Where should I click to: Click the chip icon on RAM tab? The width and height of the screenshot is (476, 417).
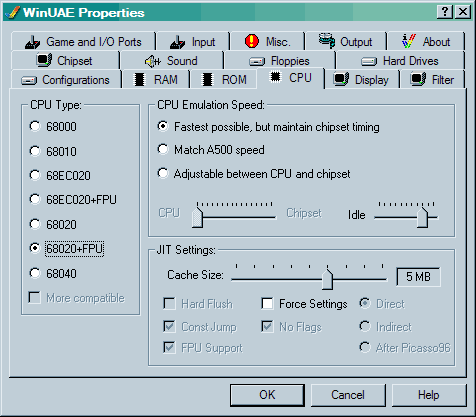pos(139,80)
